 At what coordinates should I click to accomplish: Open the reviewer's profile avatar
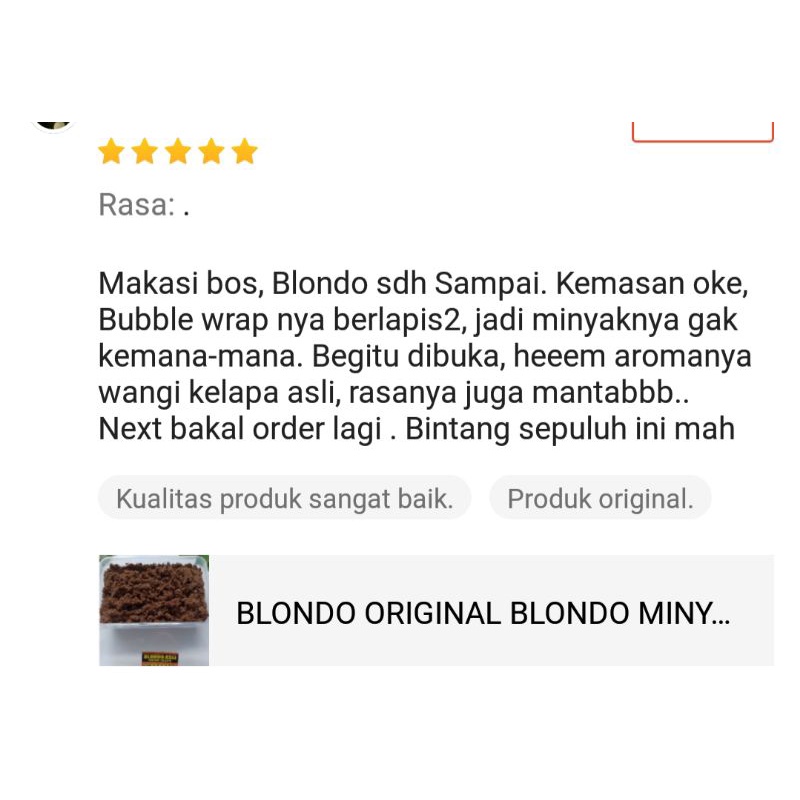53,126
